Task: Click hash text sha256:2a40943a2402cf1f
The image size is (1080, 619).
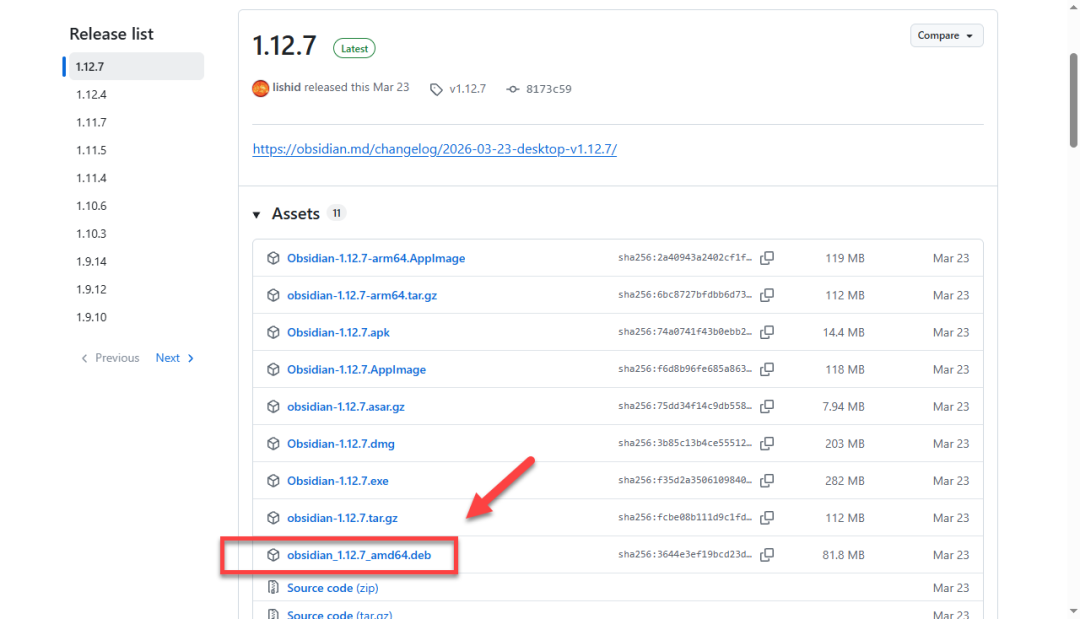Action: point(685,258)
